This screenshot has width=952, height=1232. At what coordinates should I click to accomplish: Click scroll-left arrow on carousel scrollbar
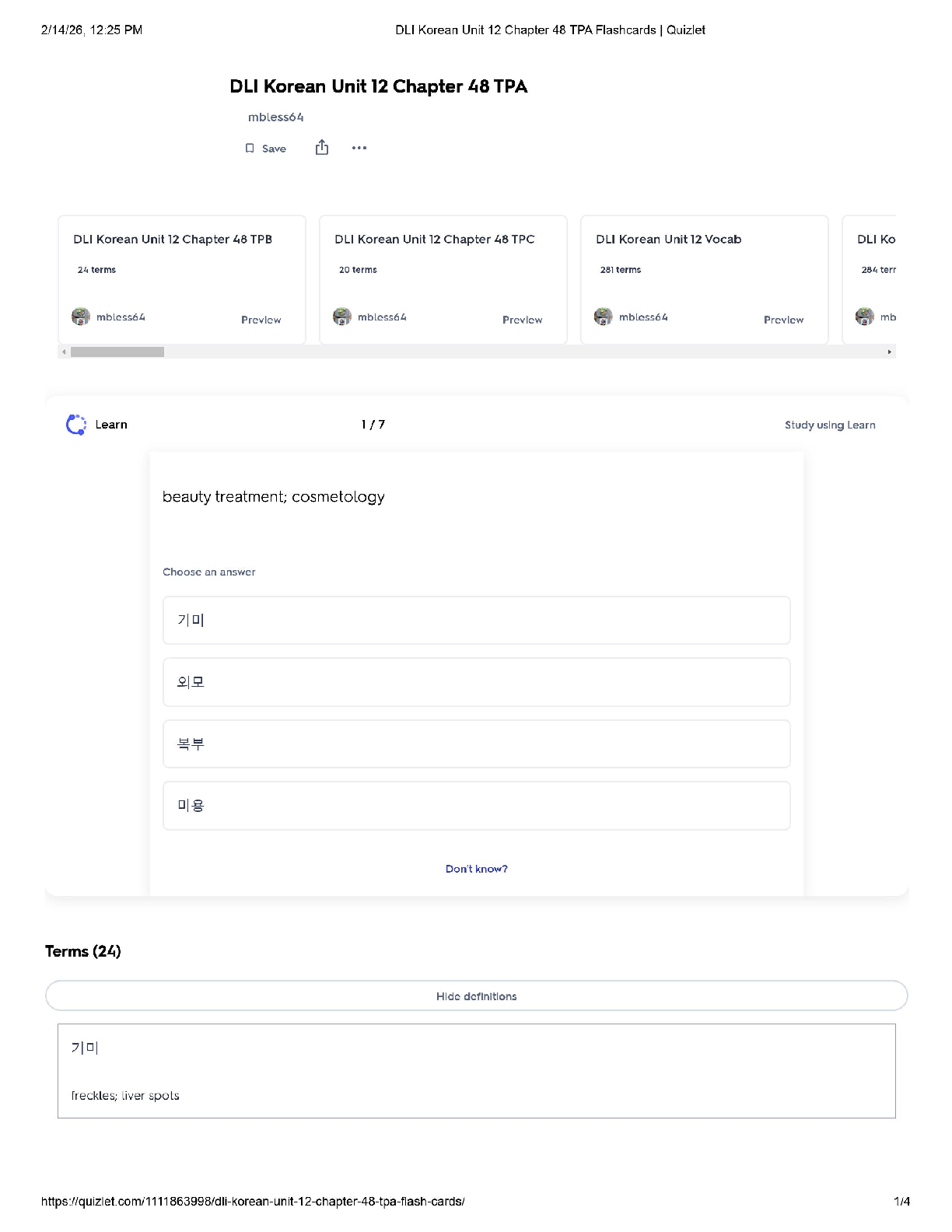64,352
